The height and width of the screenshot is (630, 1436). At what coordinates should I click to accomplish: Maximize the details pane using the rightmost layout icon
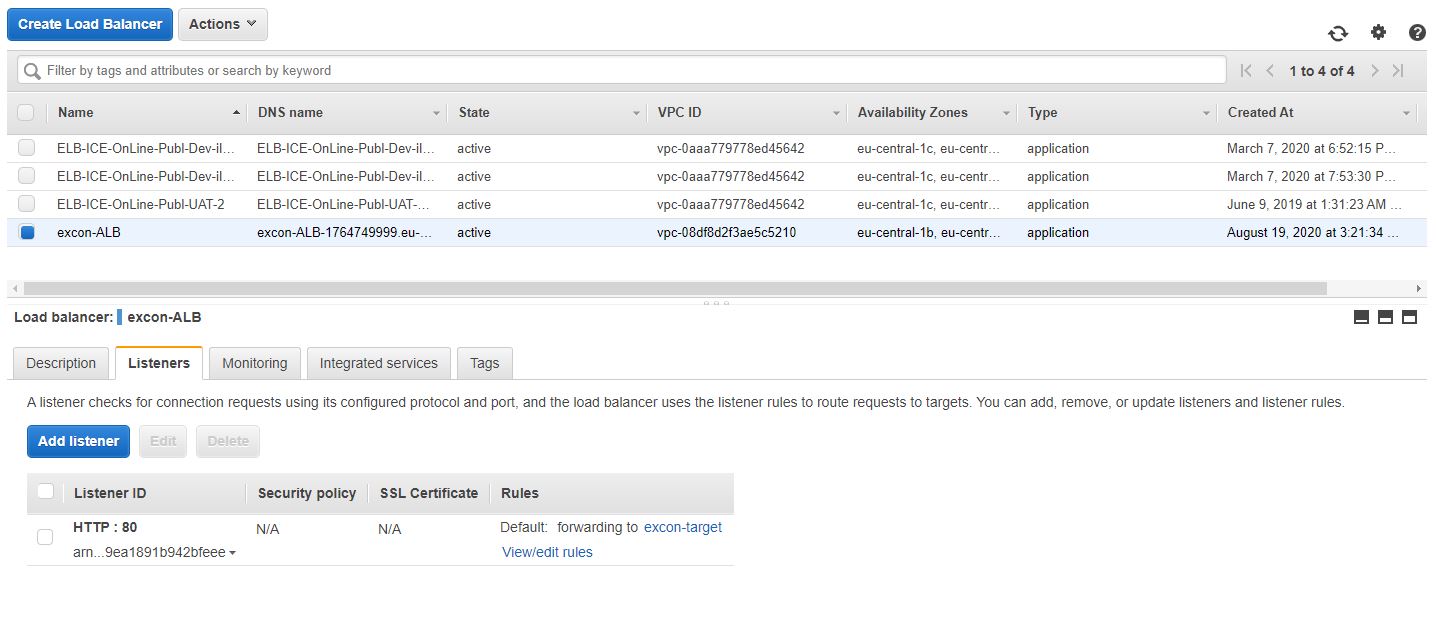(x=1410, y=317)
